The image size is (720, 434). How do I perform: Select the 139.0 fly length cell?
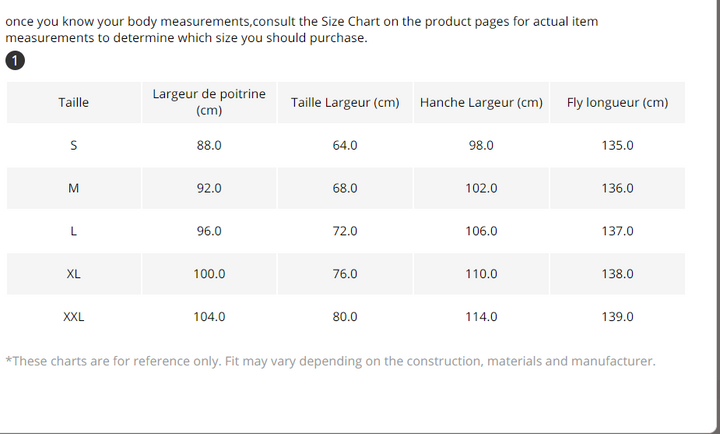(617, 317)
